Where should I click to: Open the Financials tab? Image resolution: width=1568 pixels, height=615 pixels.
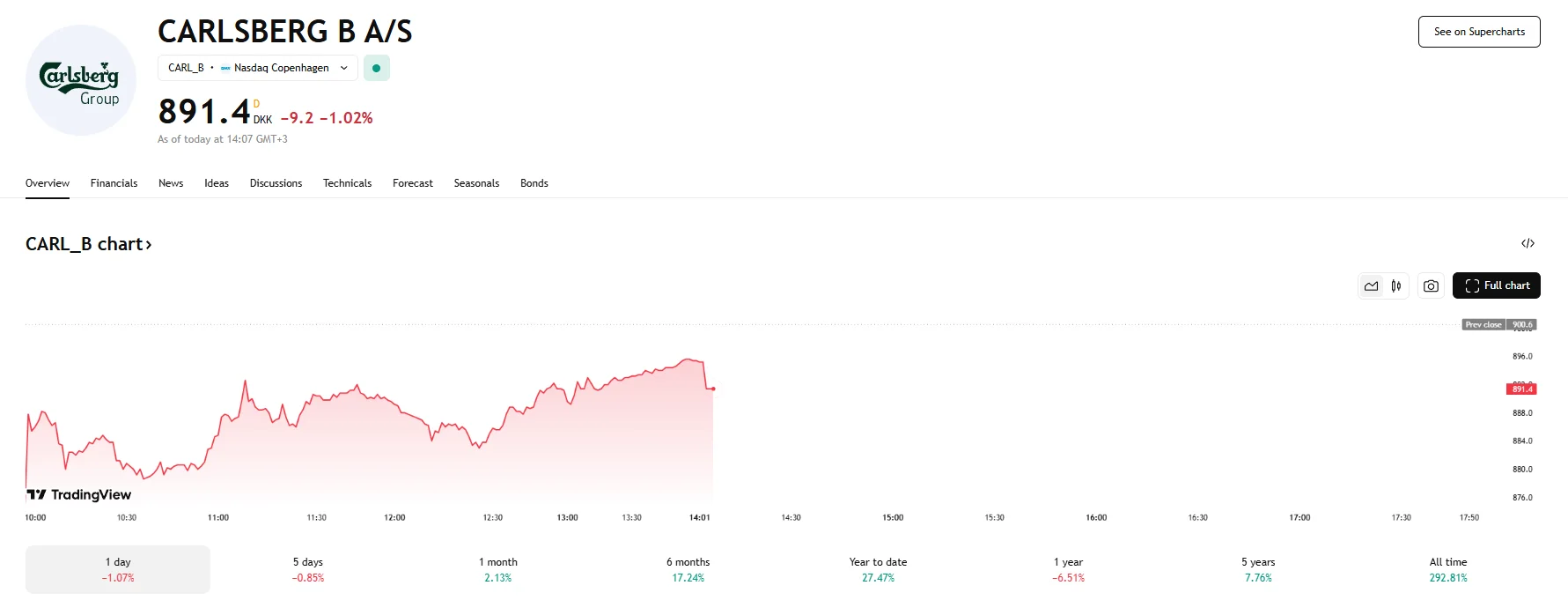coord(114,183)
